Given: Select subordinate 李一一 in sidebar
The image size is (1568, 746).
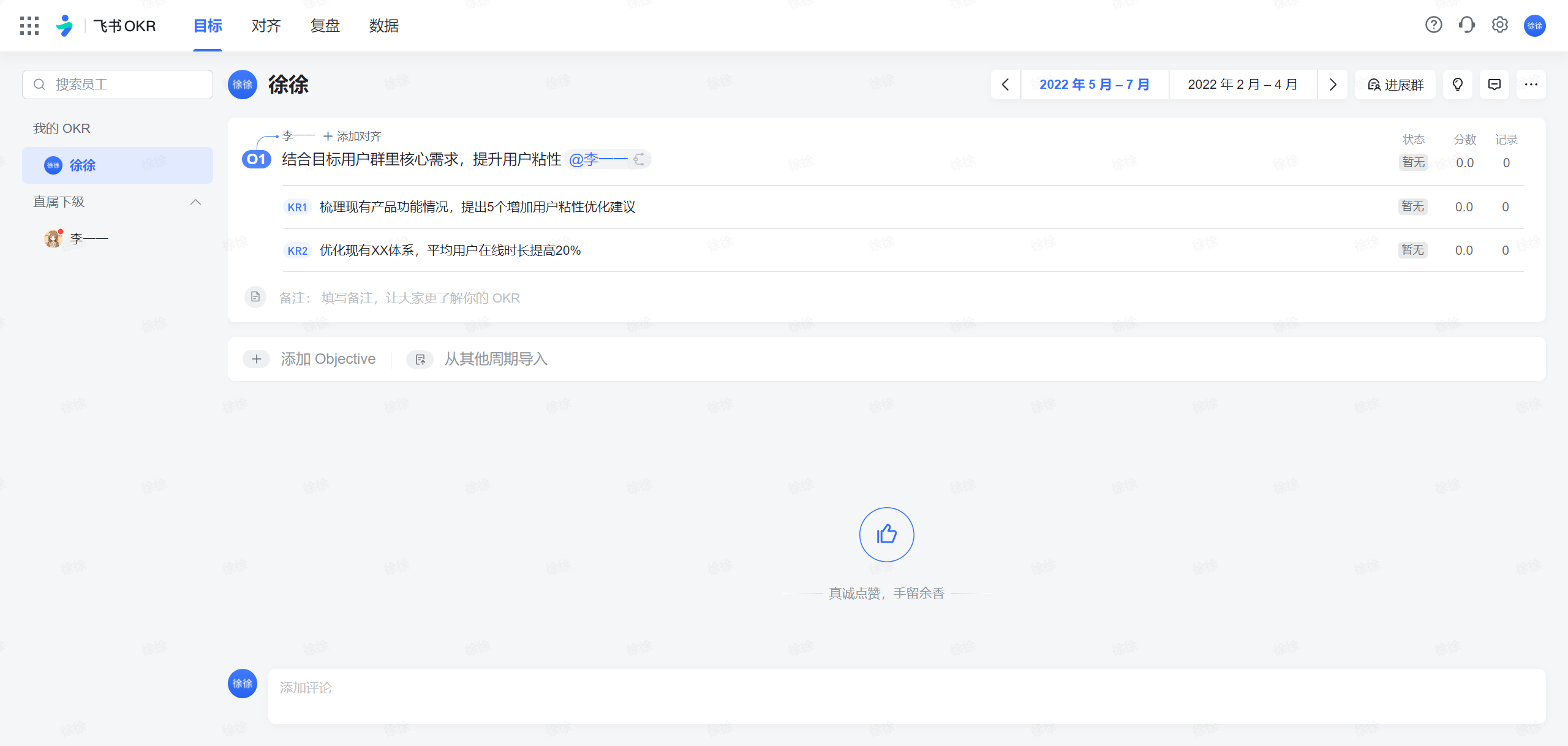Looking at the screenshot, I should (89, 238).
